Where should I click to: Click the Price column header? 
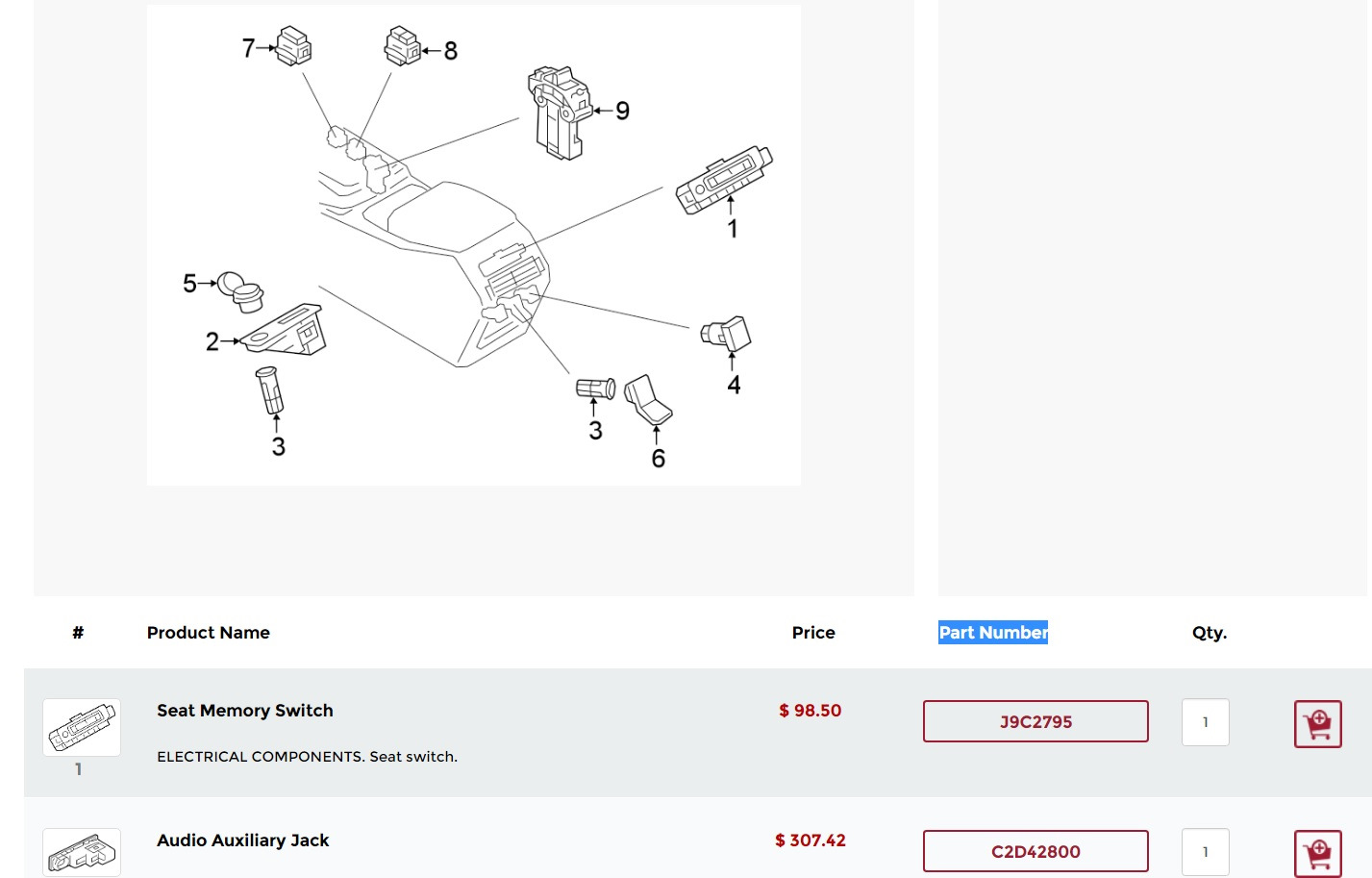click(x=813, y=633)
